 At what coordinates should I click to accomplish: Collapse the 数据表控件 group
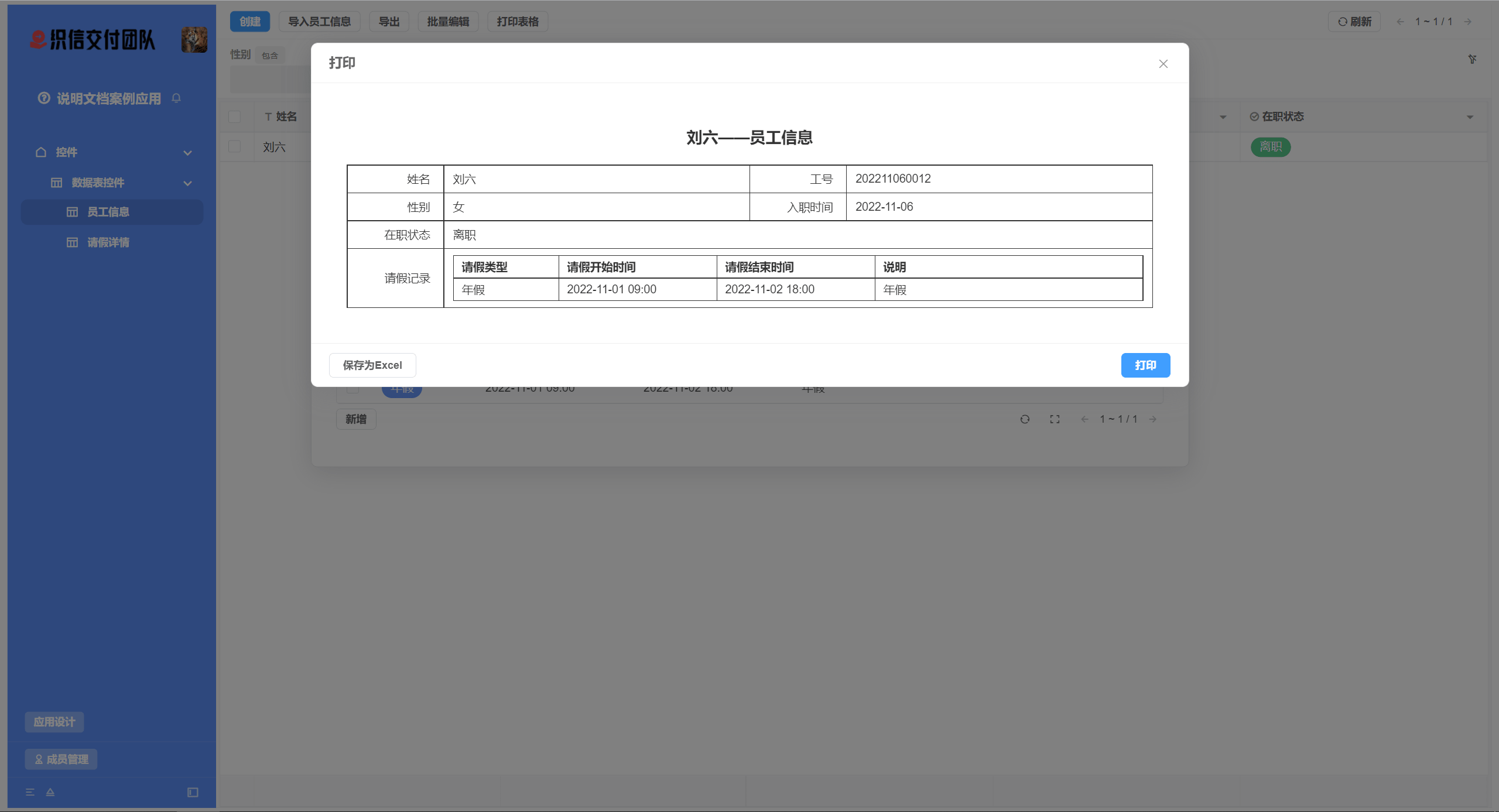187,183
